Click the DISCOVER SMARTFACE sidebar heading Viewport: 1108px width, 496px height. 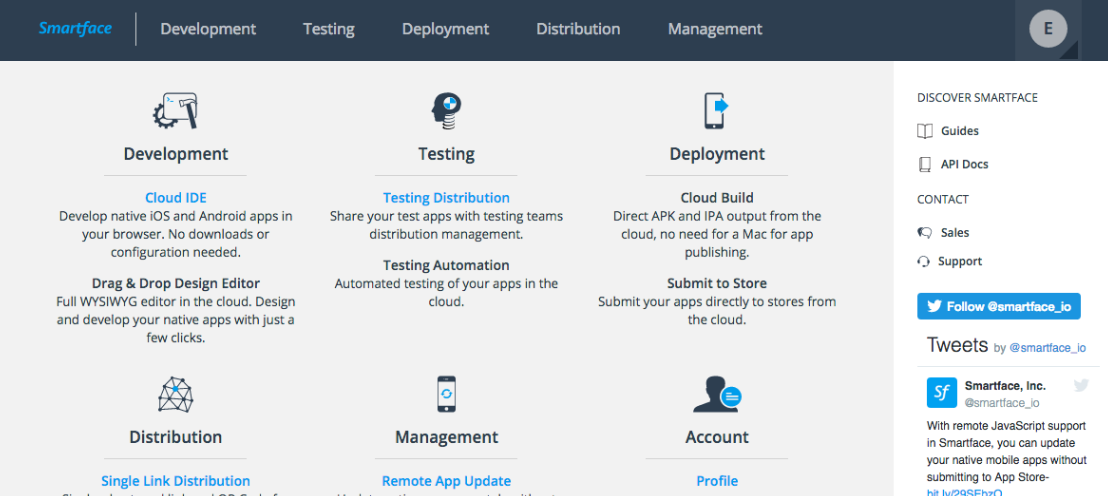[977, 98]
